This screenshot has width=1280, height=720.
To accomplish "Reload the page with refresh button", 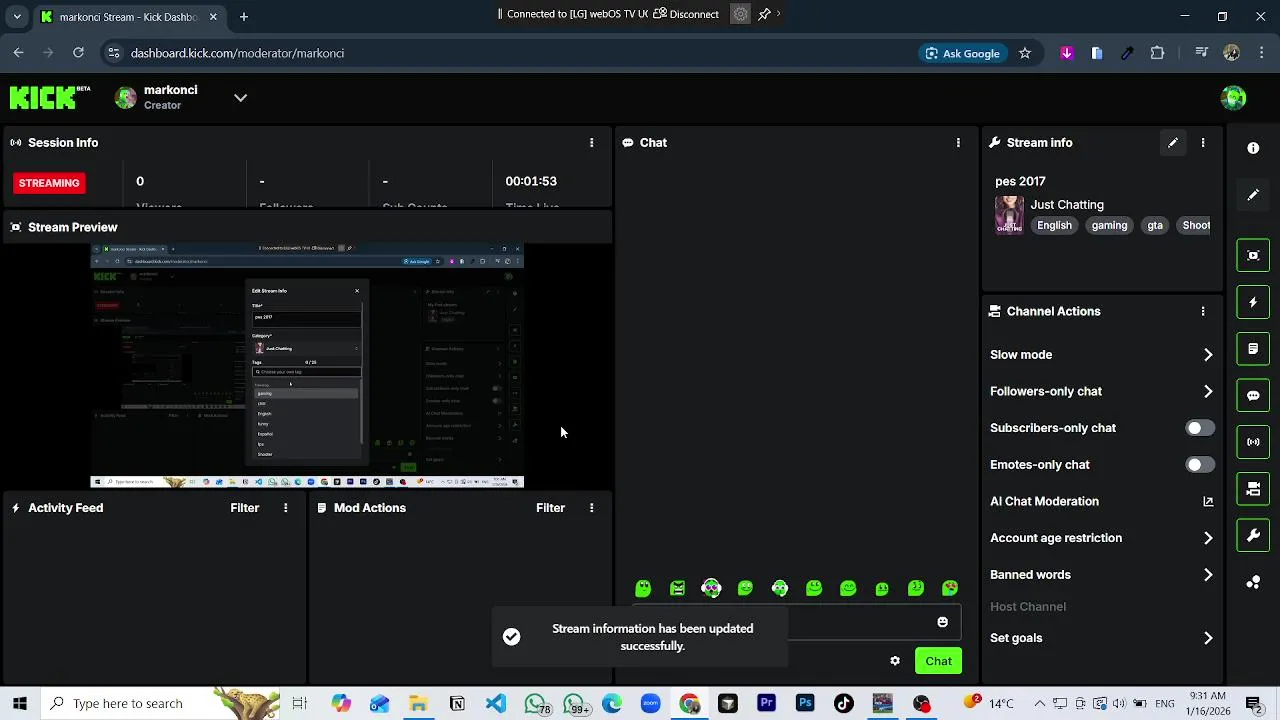I will coord(78,53).
